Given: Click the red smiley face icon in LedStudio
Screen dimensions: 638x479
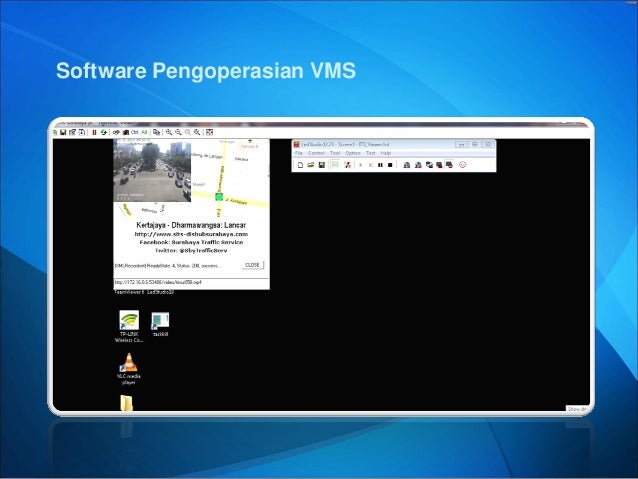Looking at the screenshot, I should coord(463,164).
